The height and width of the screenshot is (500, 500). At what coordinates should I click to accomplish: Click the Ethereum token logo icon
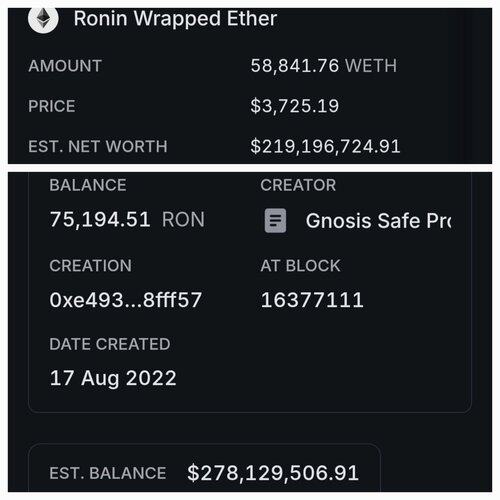pyautogui.click(x=43, y=20)
